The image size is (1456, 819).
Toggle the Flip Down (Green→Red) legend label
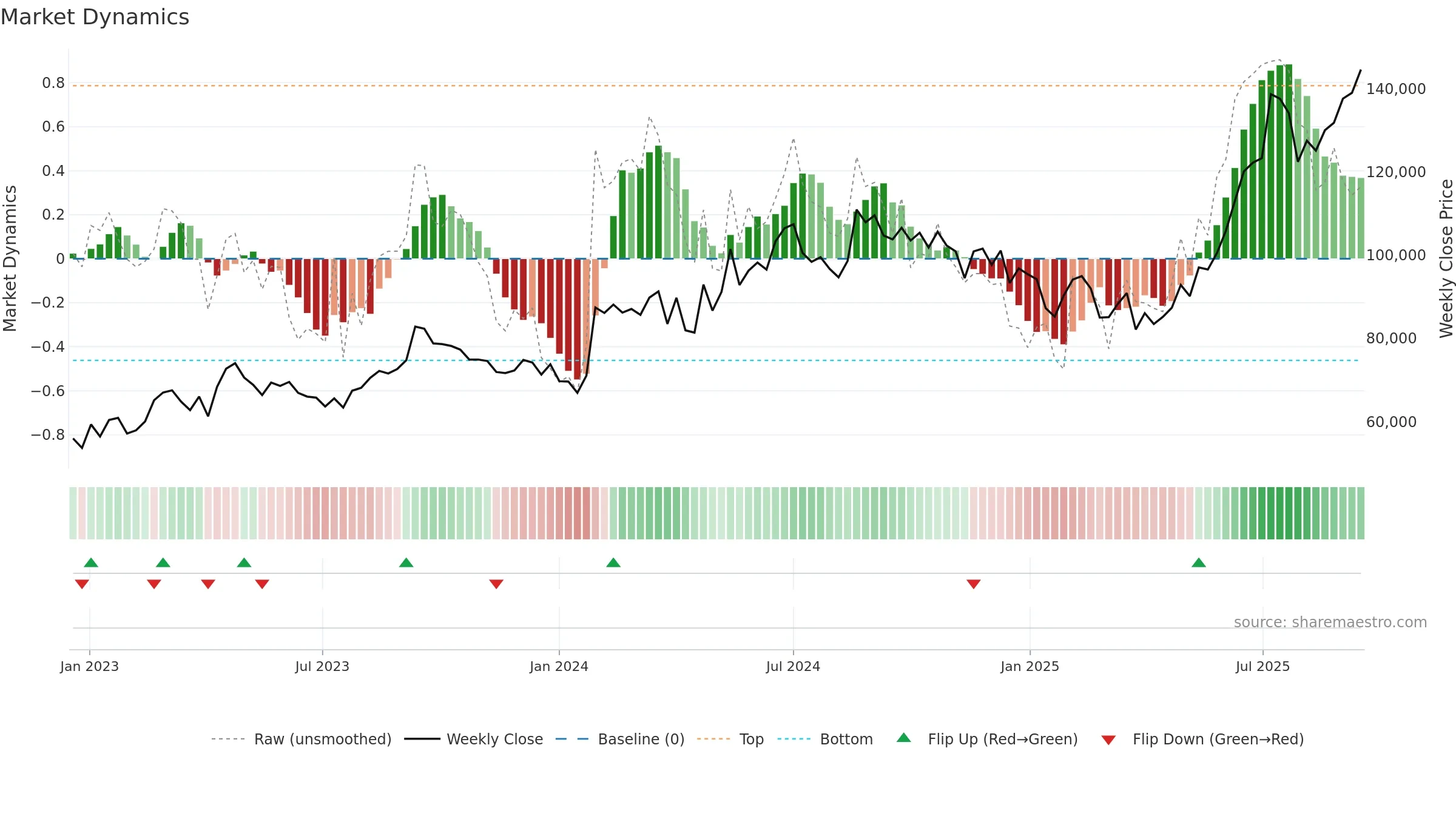click(x=1218, y=739)
